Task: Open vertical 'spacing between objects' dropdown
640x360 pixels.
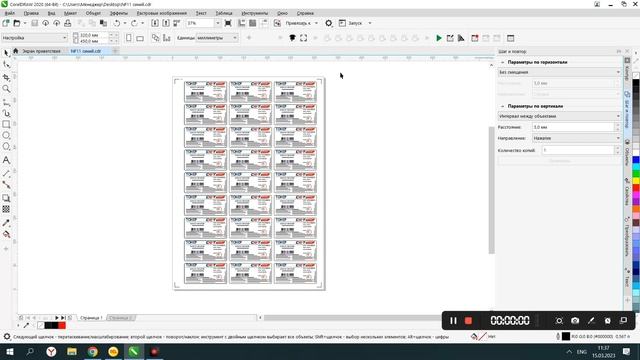Action: pyautogui.click(x=559, y=116)
